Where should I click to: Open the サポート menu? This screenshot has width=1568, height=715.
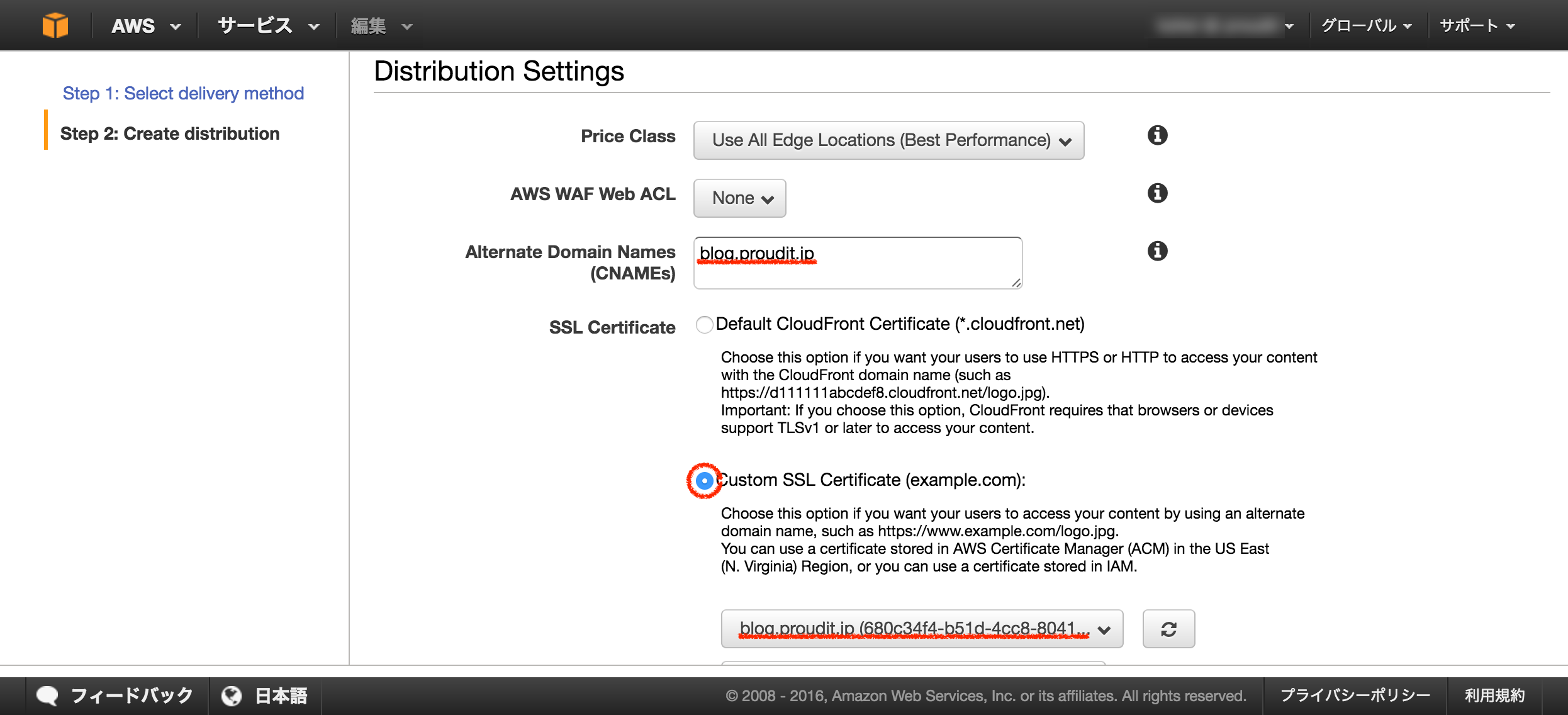(x=1477, y=26)
